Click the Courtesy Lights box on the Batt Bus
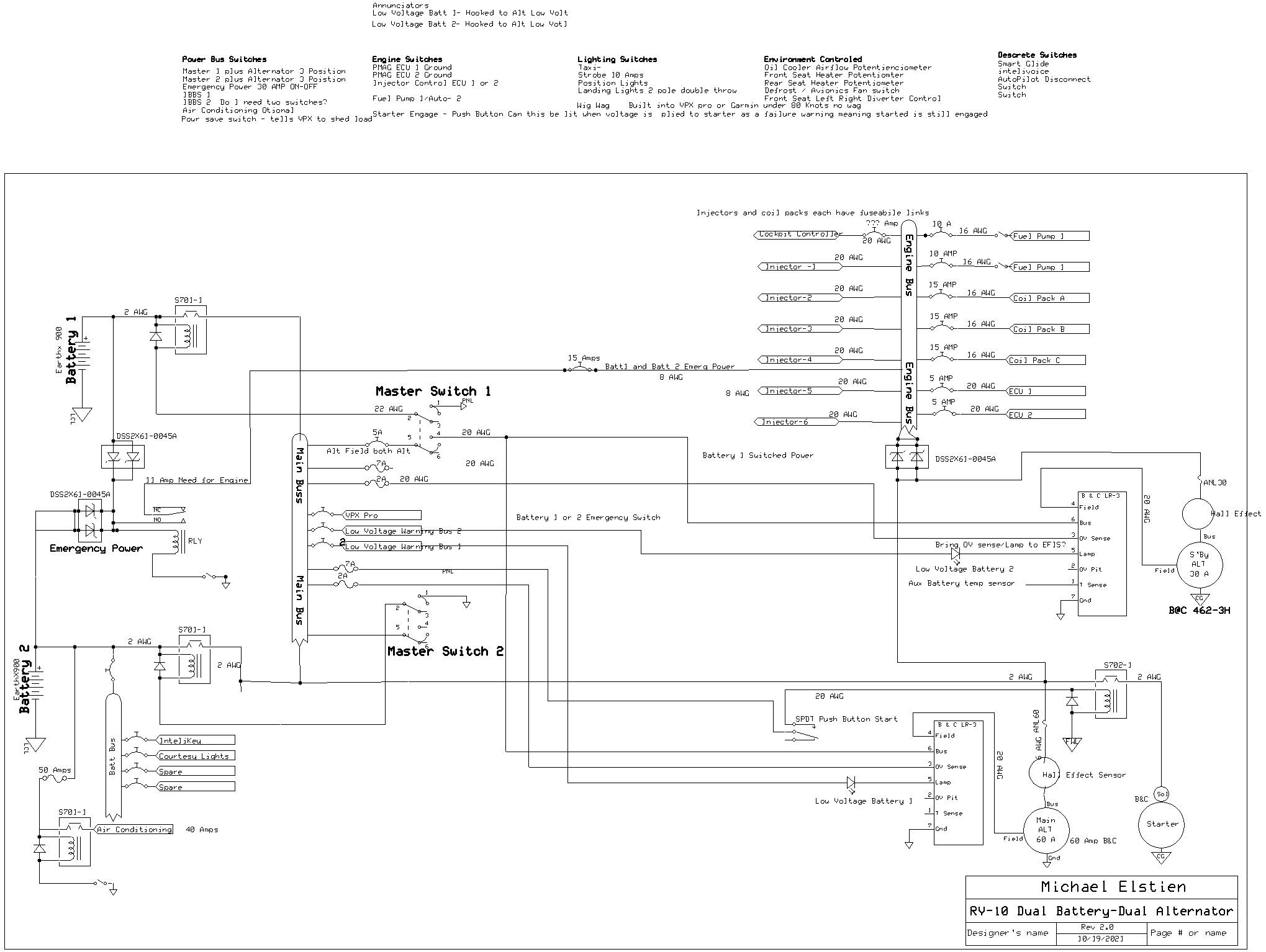This screenshot has height=952, width=1266. click(x=196, y=756)
